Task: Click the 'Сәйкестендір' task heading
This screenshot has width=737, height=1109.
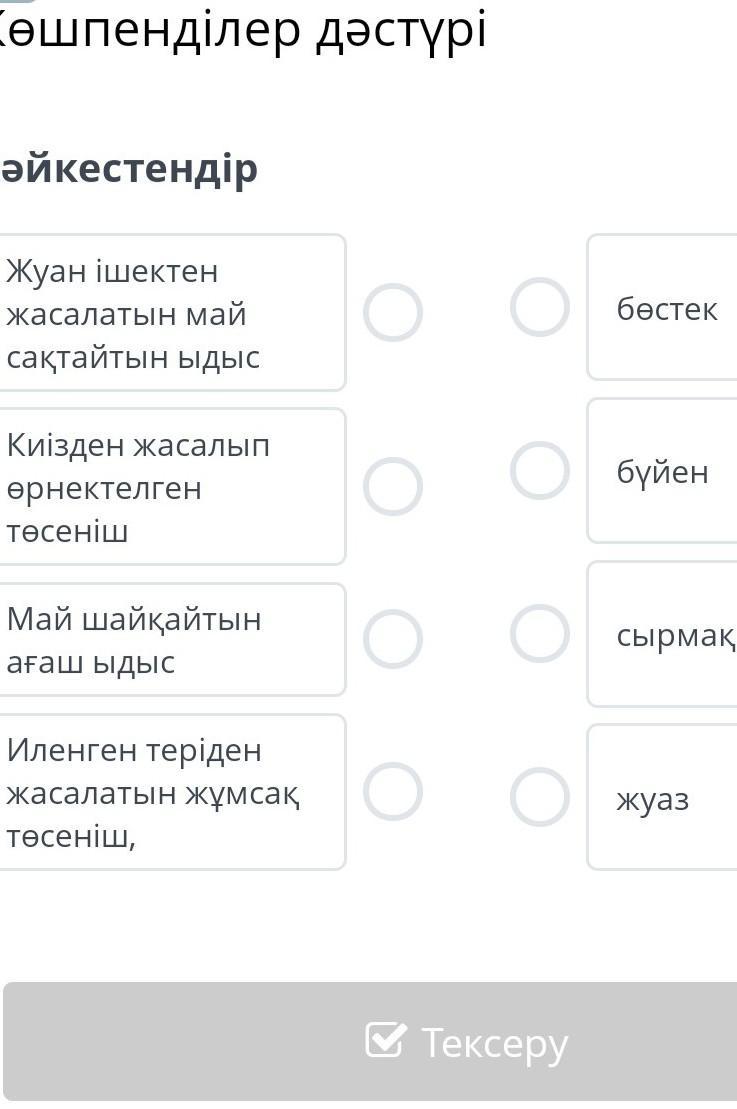Action: [x=128, y=168]
